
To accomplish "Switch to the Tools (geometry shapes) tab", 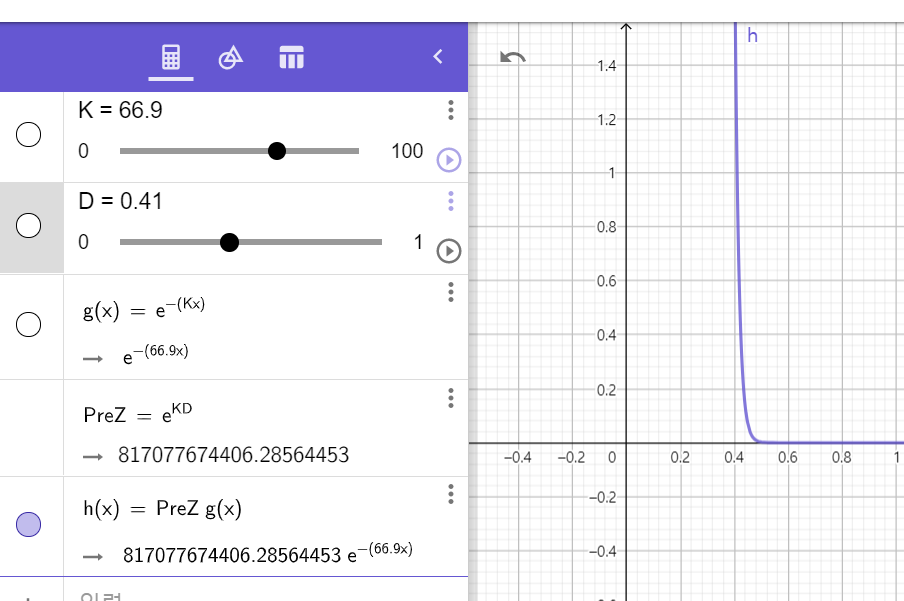I will pyautogui.click(x=231, y=57).
